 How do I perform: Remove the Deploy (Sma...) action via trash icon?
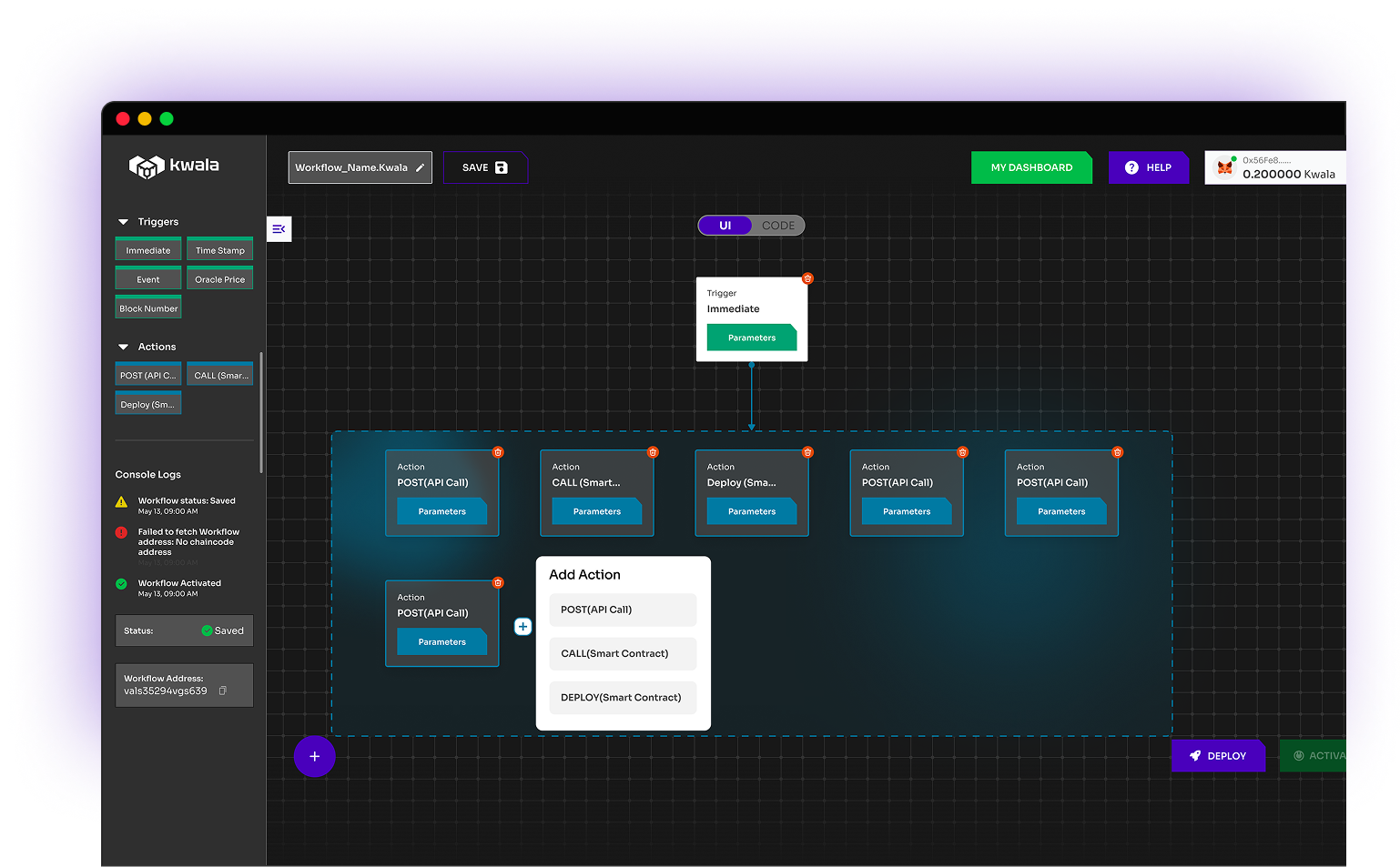(x=807, y=451)
